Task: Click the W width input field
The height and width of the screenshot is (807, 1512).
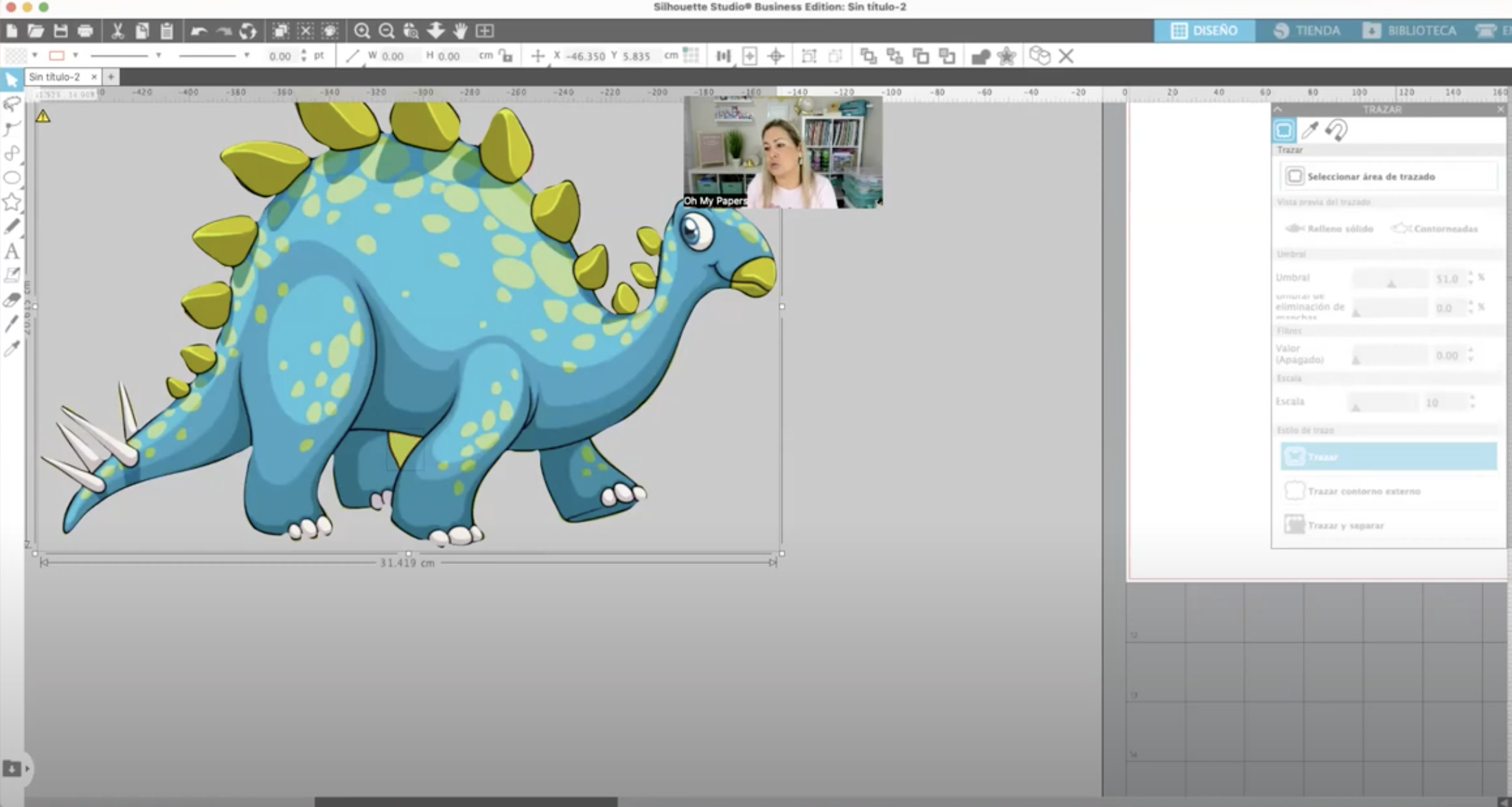Action: (400, 56)
